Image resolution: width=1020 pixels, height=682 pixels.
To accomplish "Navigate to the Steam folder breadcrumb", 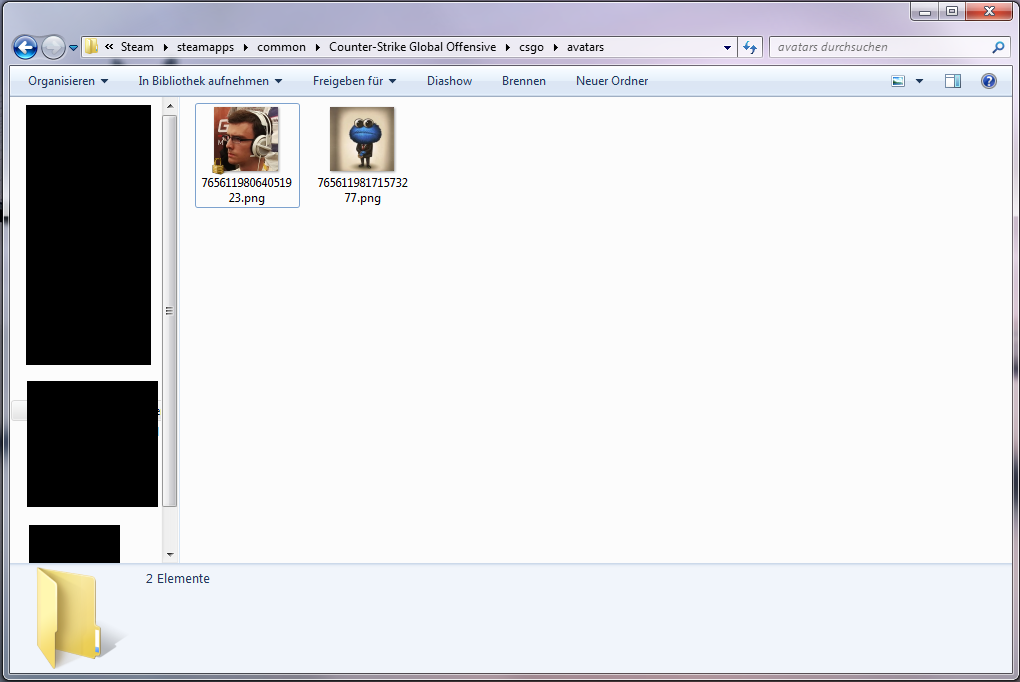I will coord(137,47).
